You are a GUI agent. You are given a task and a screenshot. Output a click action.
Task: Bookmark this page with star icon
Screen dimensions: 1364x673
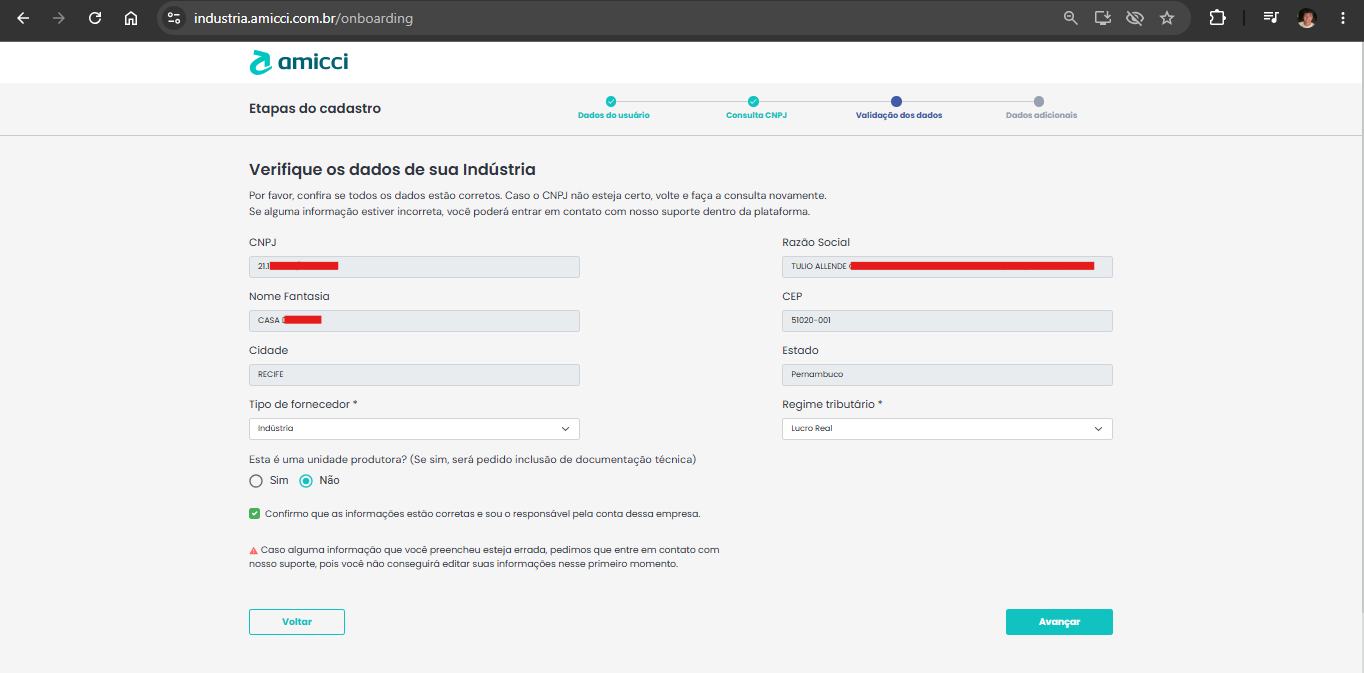click(x=1167, y=18)
